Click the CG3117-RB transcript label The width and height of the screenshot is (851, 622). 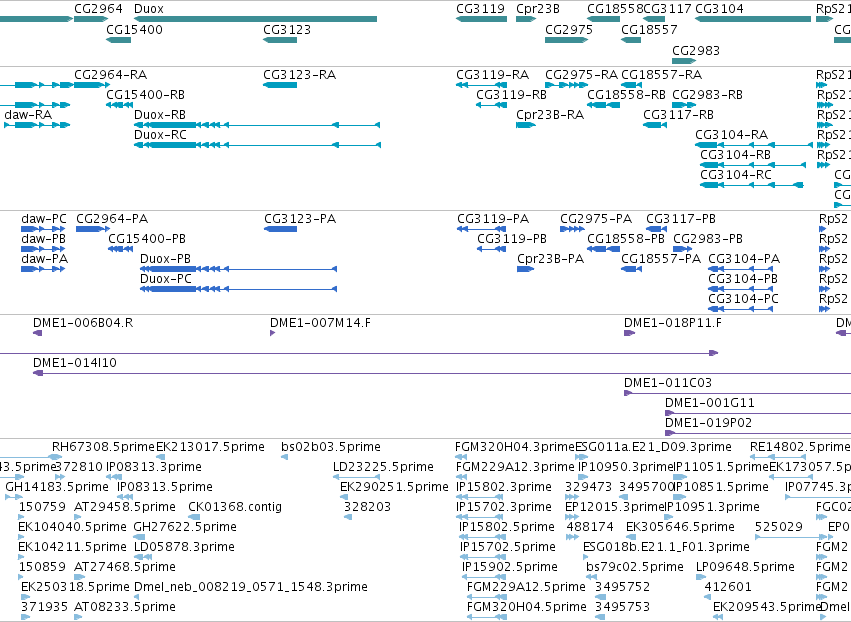[678, 115]
